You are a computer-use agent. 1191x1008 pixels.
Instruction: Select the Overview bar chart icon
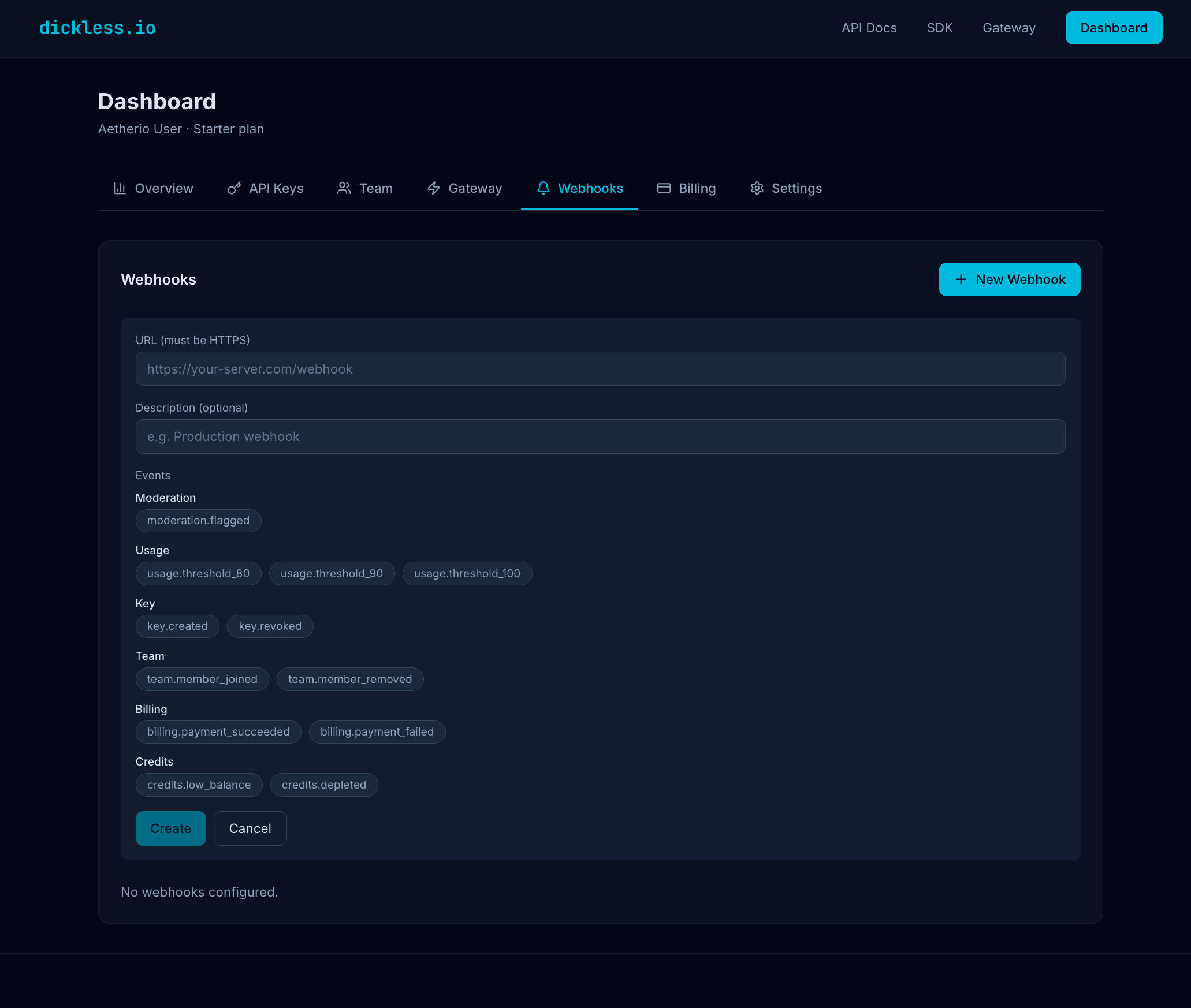(x=120, y=188)
